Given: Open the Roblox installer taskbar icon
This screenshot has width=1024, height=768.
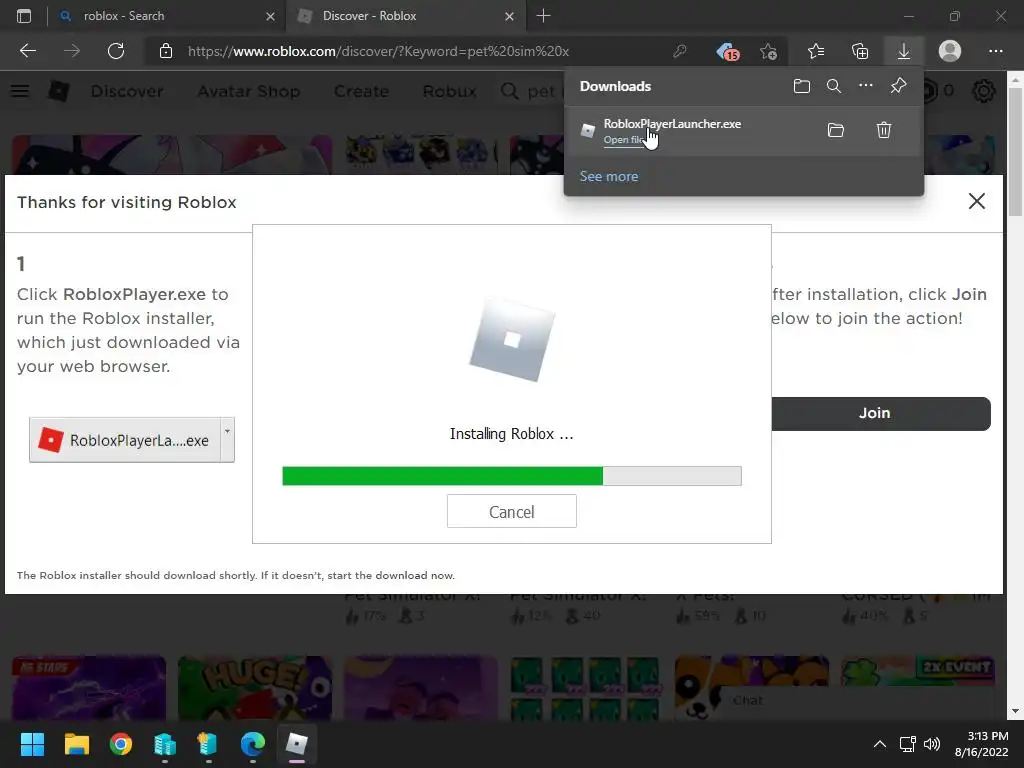Looking at the screenshot, I should [296, 744].
